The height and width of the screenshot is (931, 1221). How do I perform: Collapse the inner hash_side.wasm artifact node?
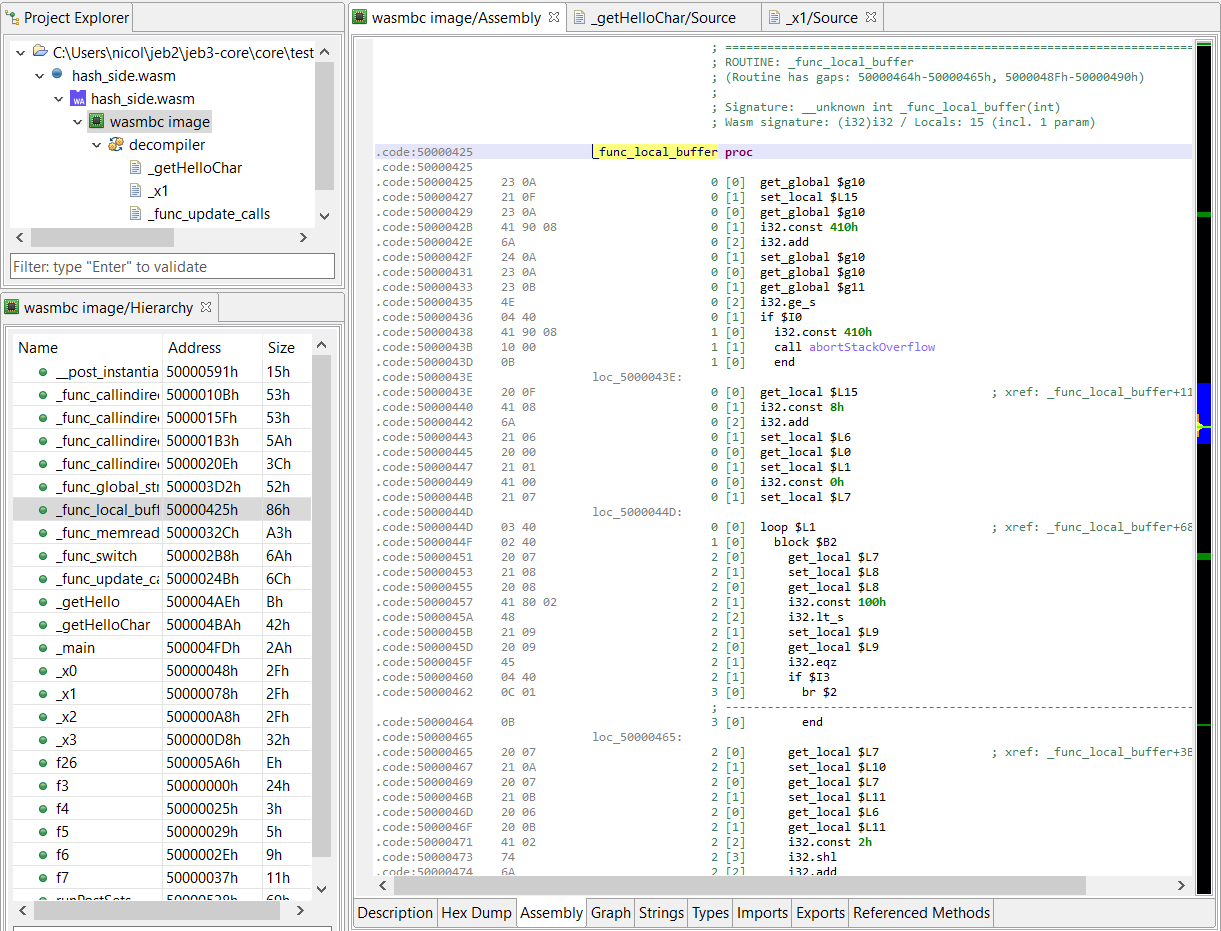[x=58, y=98]
